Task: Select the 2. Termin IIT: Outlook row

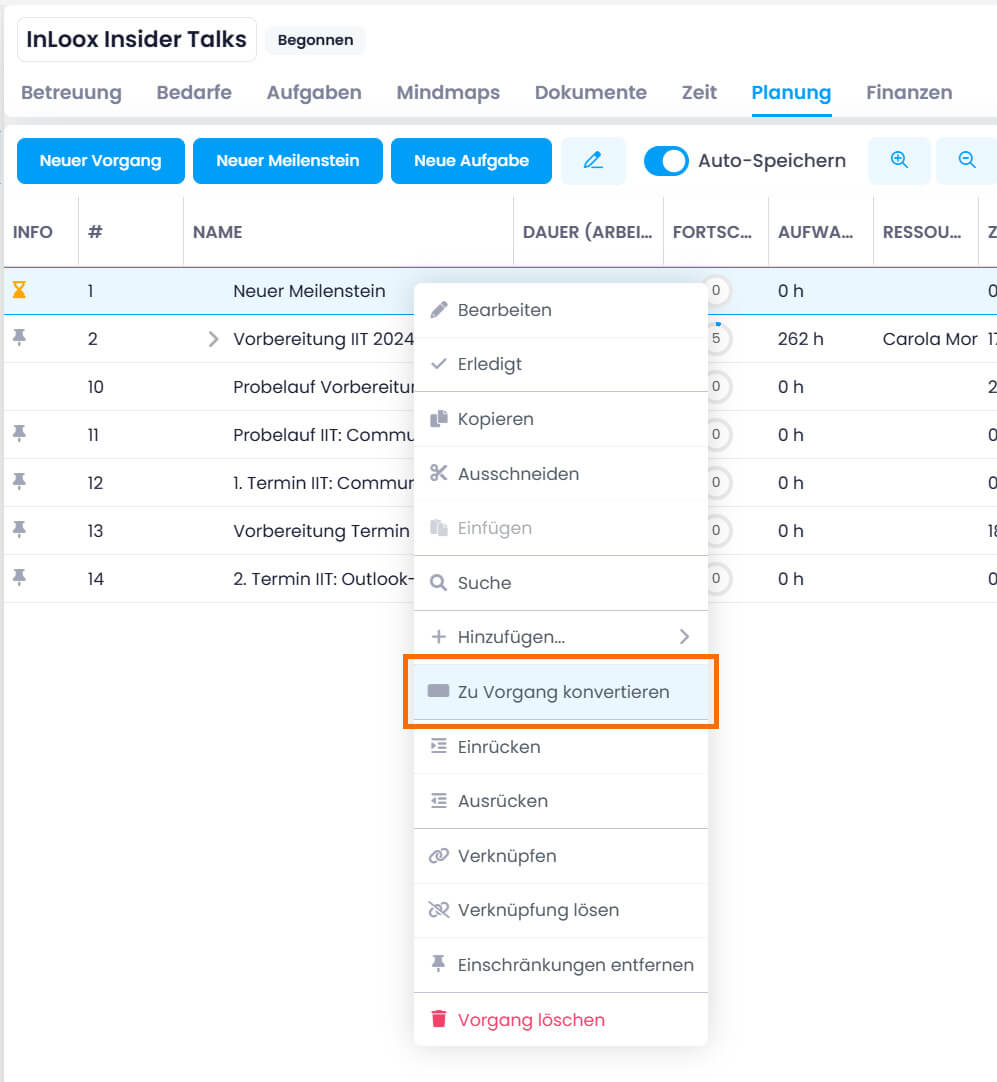Action: pyautogui.click(x=324, y=579)
